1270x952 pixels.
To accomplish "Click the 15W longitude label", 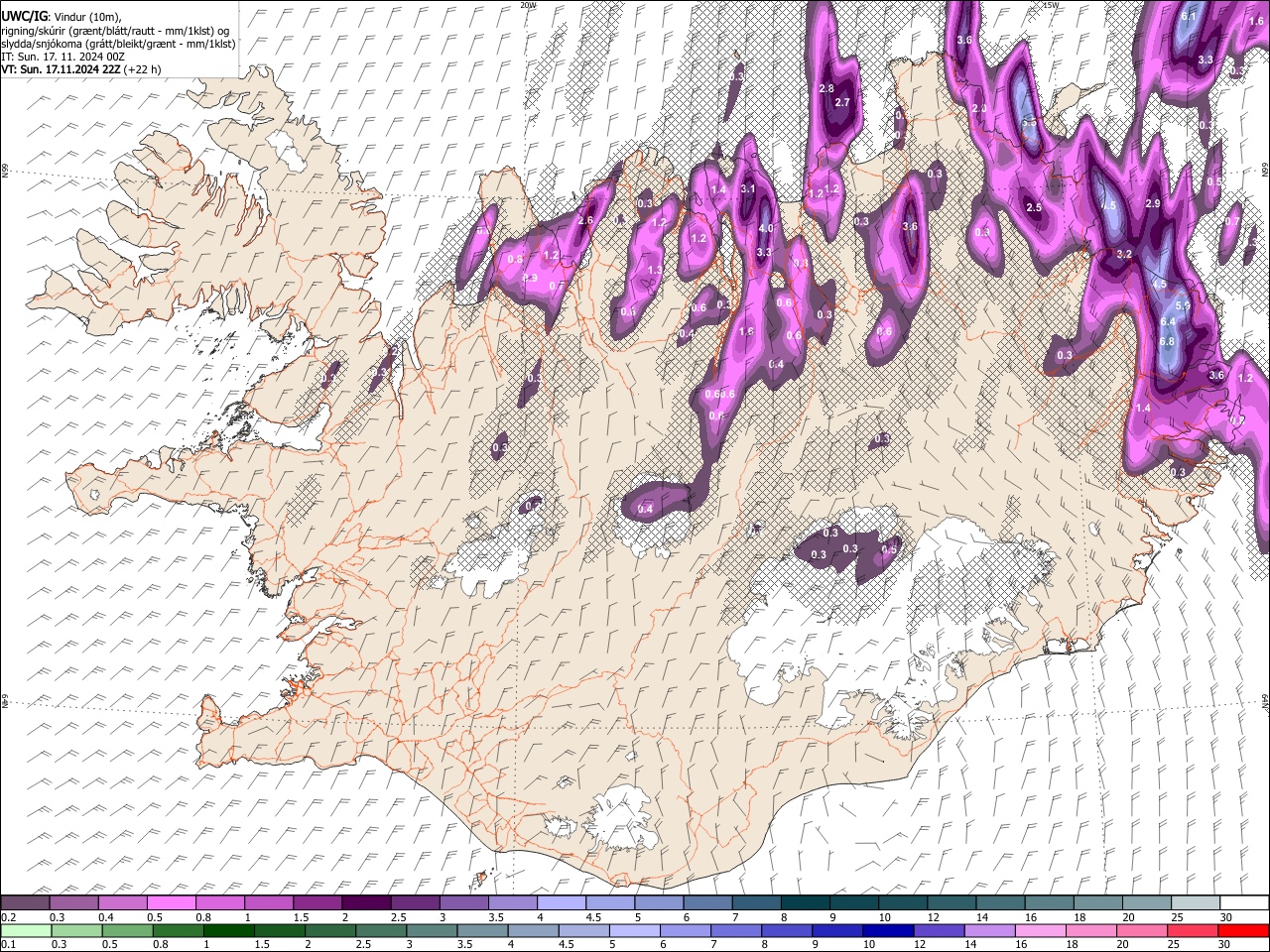I will click(1051, 5).
